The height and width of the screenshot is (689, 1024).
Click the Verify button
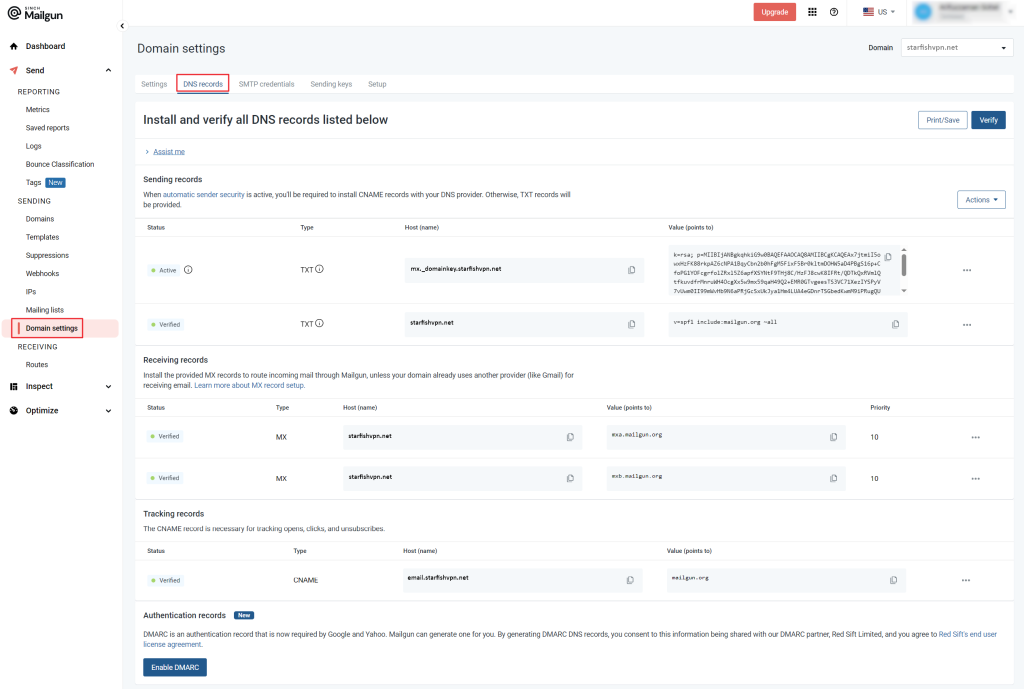pos(988,120)
